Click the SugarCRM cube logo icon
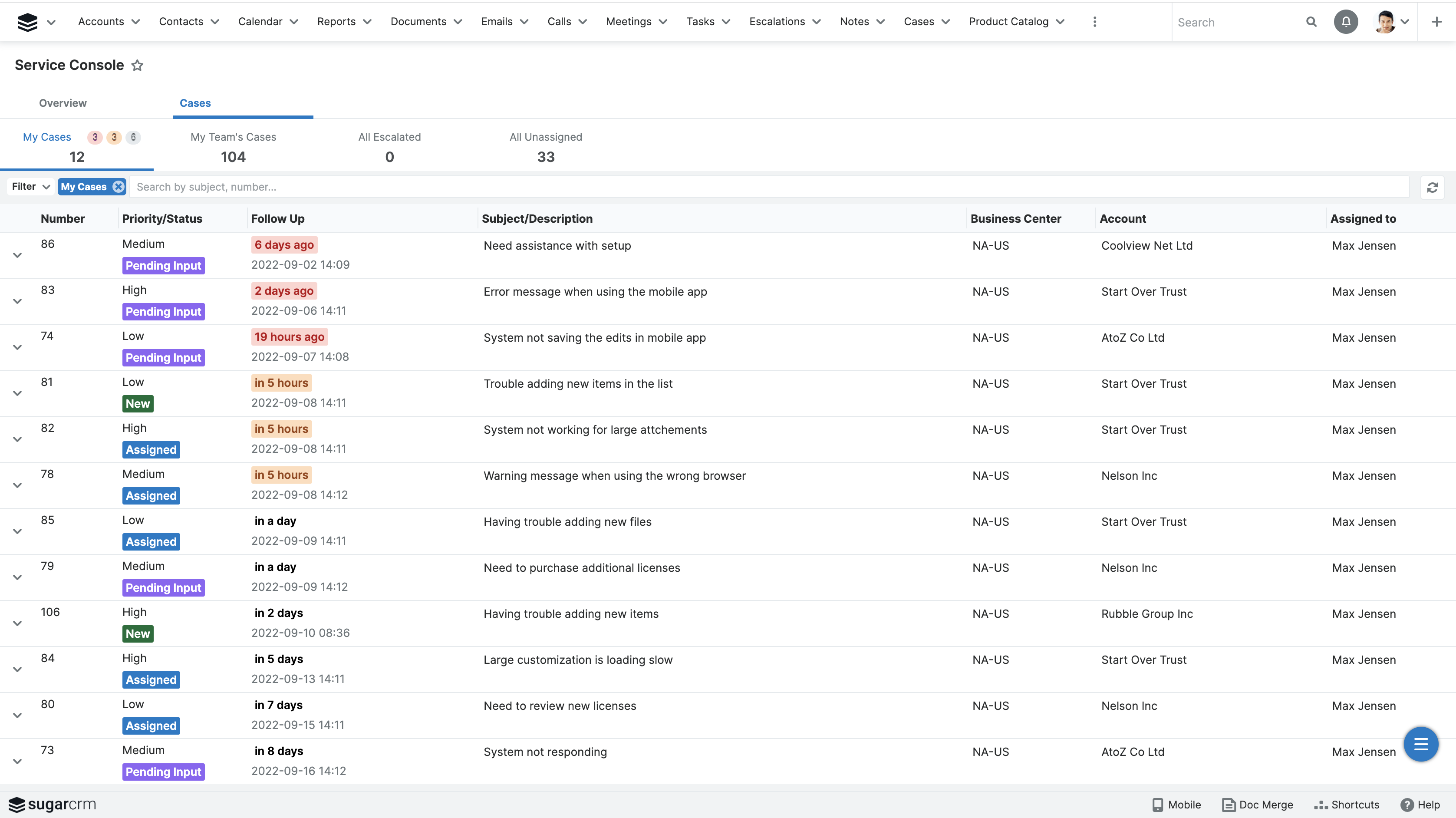The image size is (1456, 818). 27,22
